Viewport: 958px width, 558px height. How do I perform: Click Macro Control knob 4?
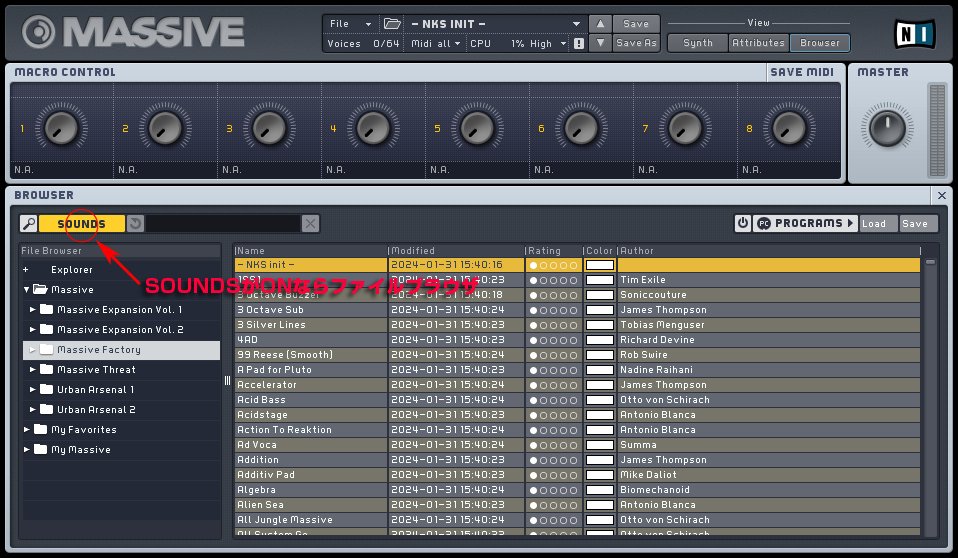(373, 128)
